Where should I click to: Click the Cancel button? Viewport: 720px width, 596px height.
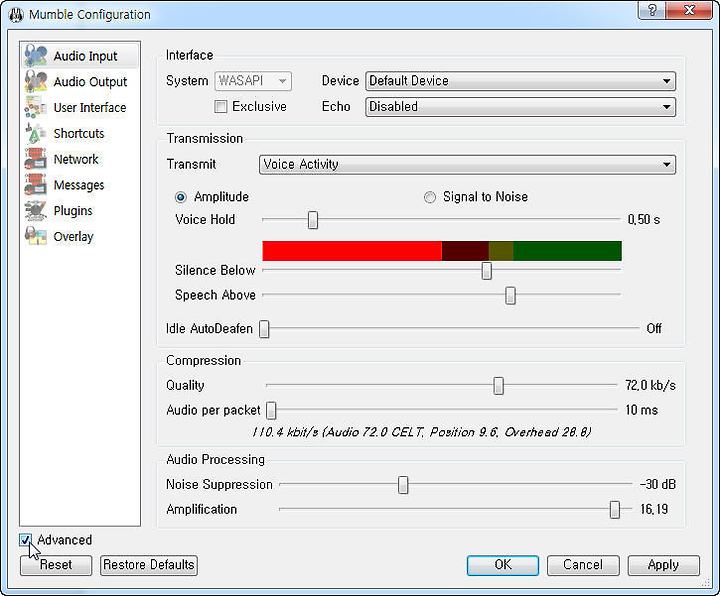pos(583,565)
